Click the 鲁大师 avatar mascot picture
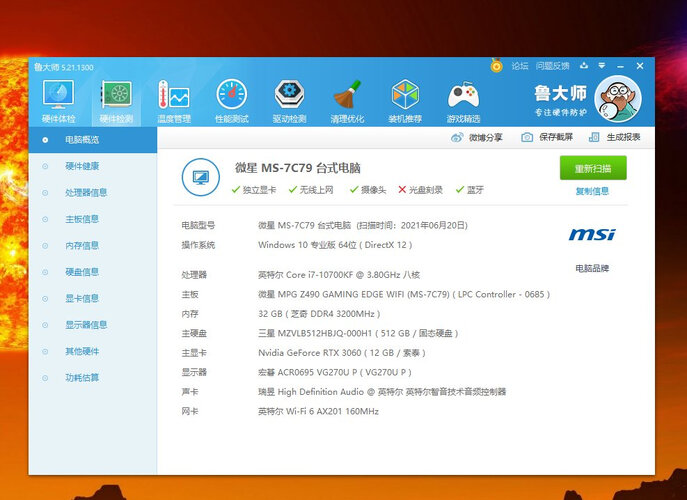687x500 pixels. click(618, 99)
